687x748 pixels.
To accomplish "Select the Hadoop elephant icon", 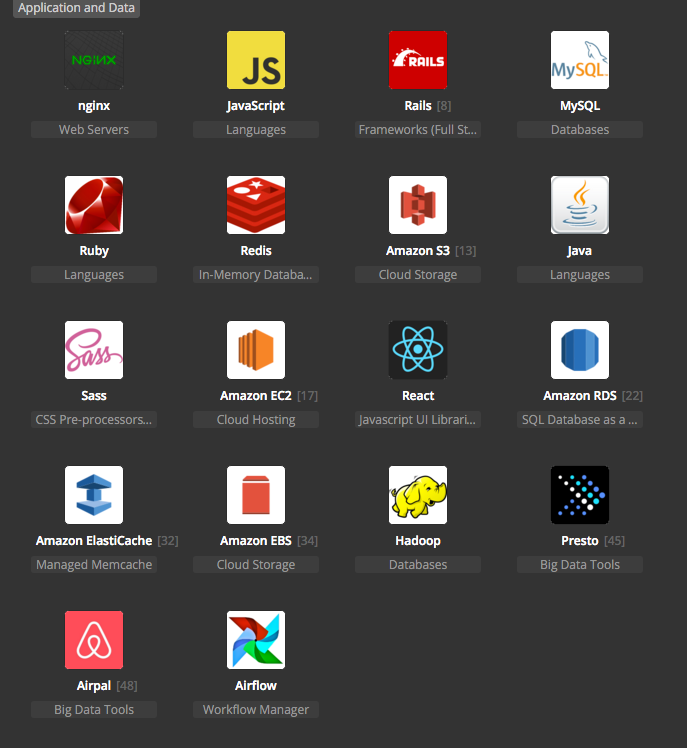I will click(x=418, y=495).
